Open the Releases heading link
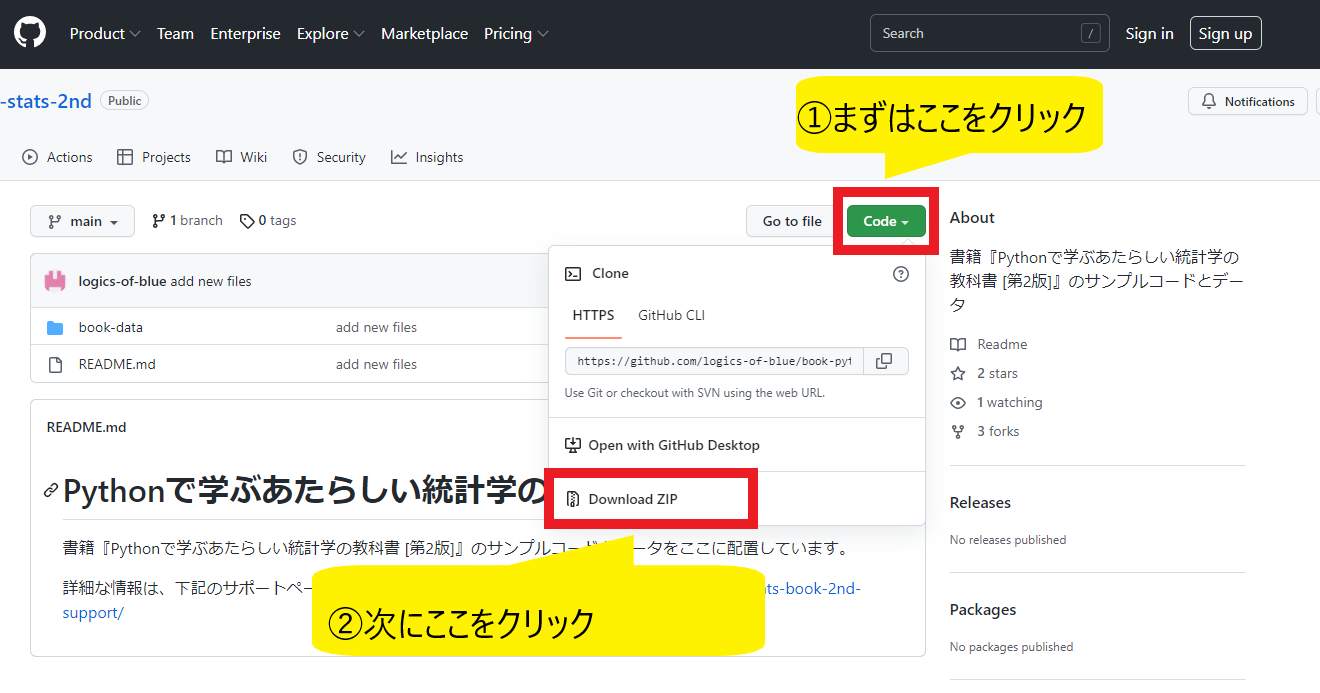This screenshot has width=1320, height=693. 980,502
